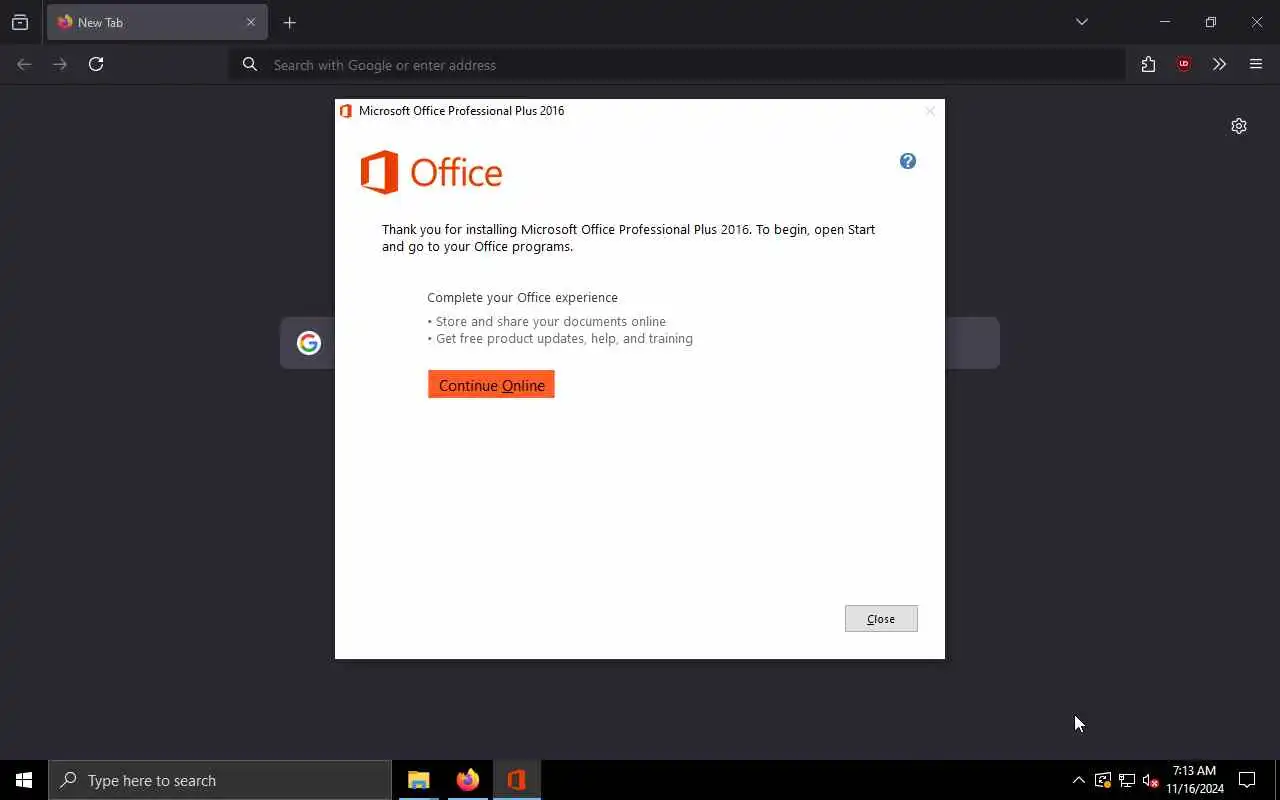The width and height of the screenshot is (1280, 800).
Task: Select the Office installer taskbar icon
Action: (517, 780)
